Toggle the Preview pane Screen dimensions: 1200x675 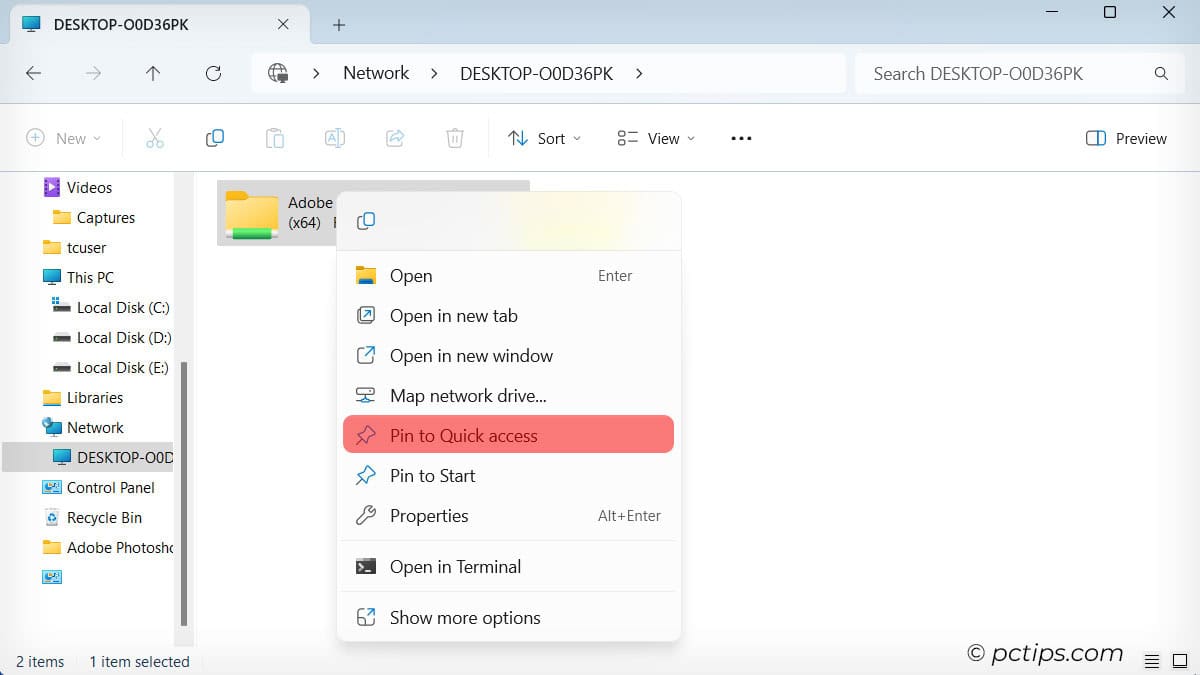[1125, 138]
